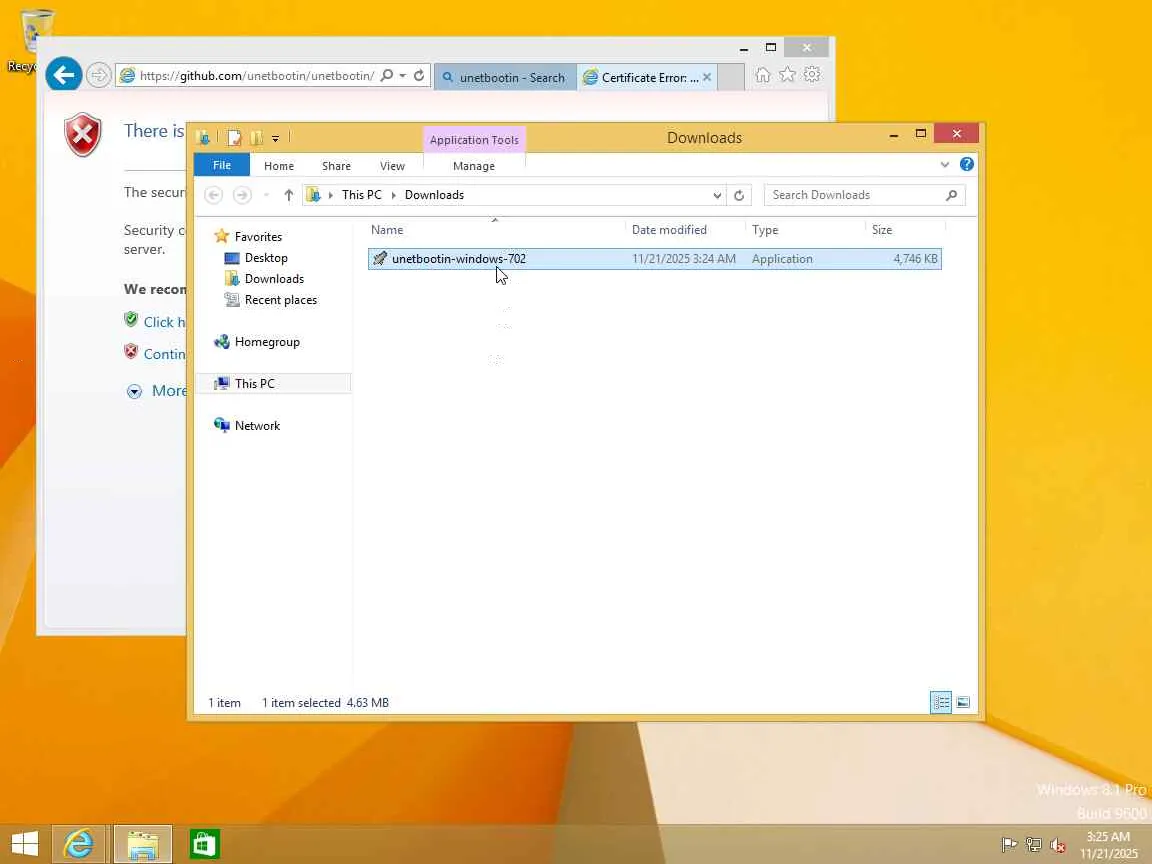
Task: Open Explorer help question mark
Action: tap(967, 165)
